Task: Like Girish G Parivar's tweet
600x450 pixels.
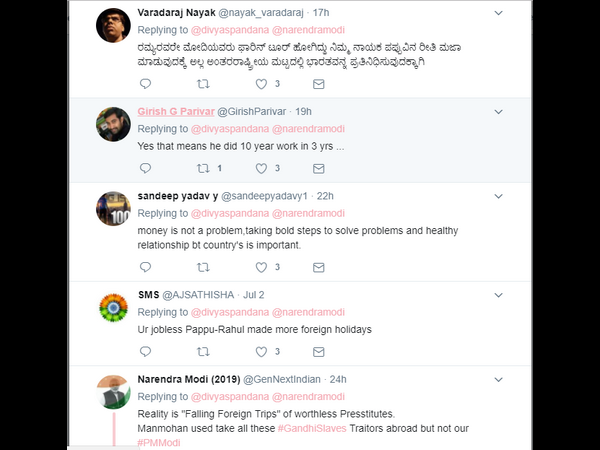Action: [262, 168]
